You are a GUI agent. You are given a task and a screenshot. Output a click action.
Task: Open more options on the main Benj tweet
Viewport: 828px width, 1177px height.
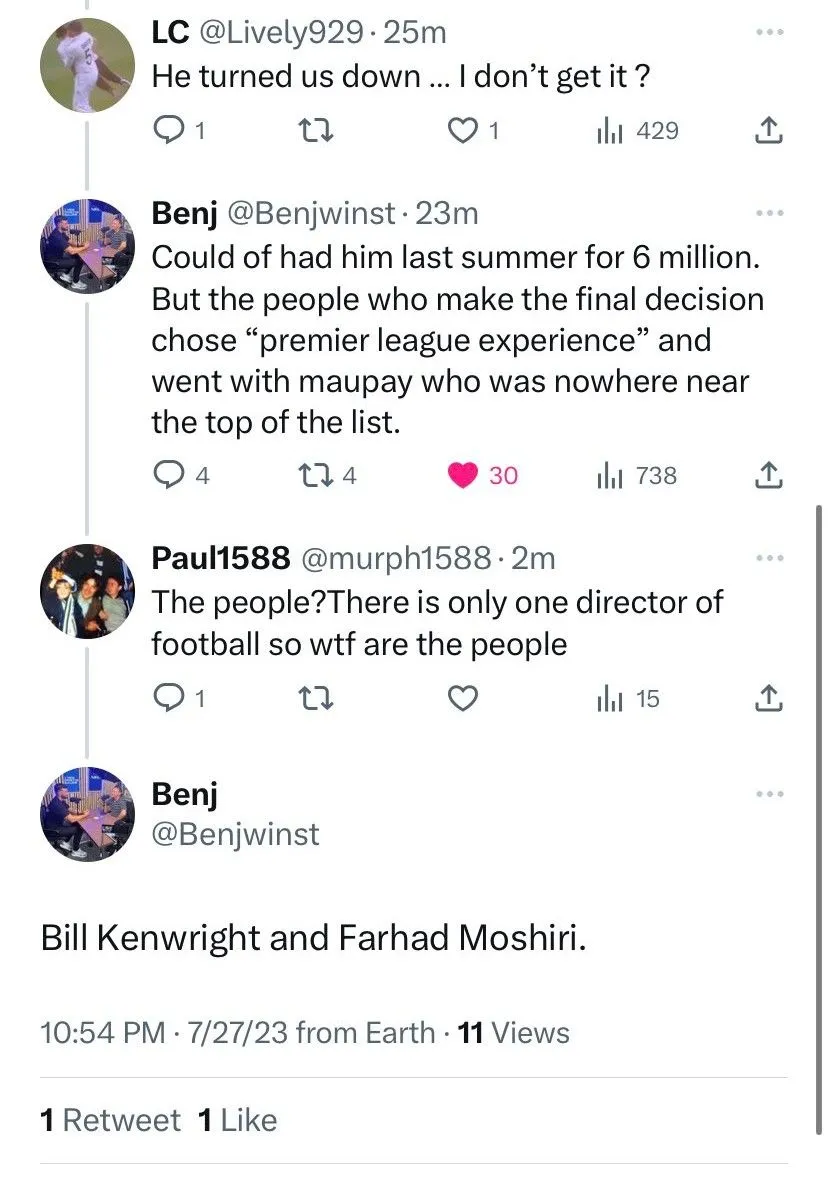click(768, 794)
